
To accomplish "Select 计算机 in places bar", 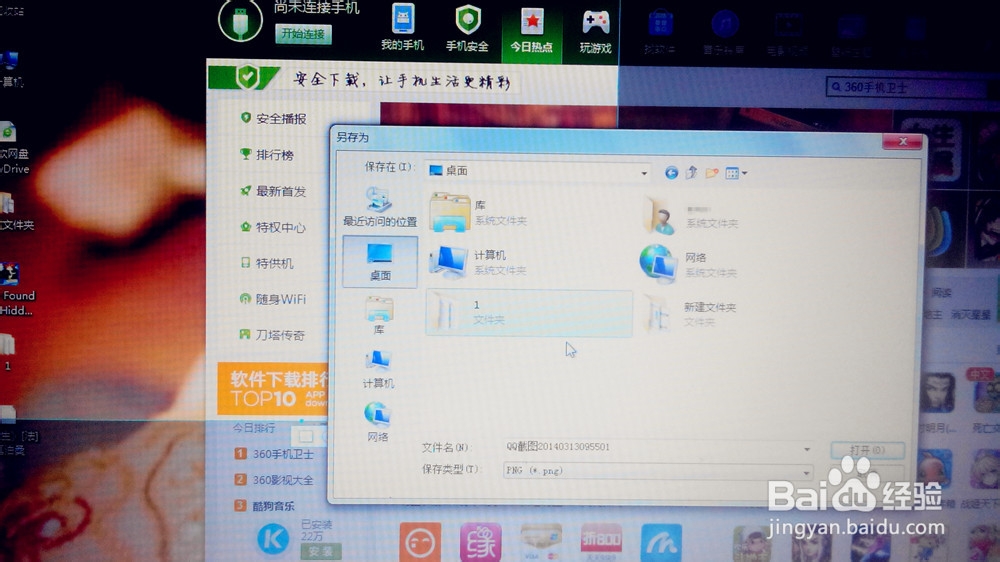I will click(x=378, y=369).
